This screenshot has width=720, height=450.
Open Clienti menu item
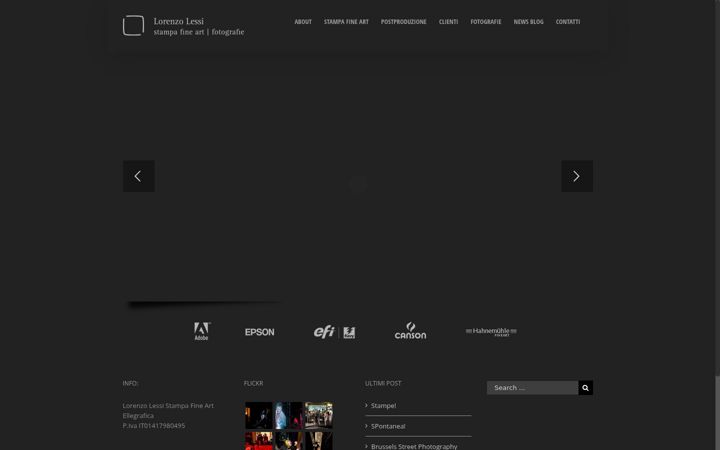click(448, 22)
